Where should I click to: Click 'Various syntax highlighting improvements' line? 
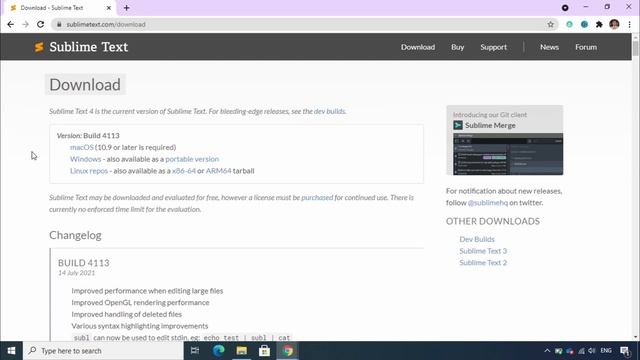coord(140,326)
